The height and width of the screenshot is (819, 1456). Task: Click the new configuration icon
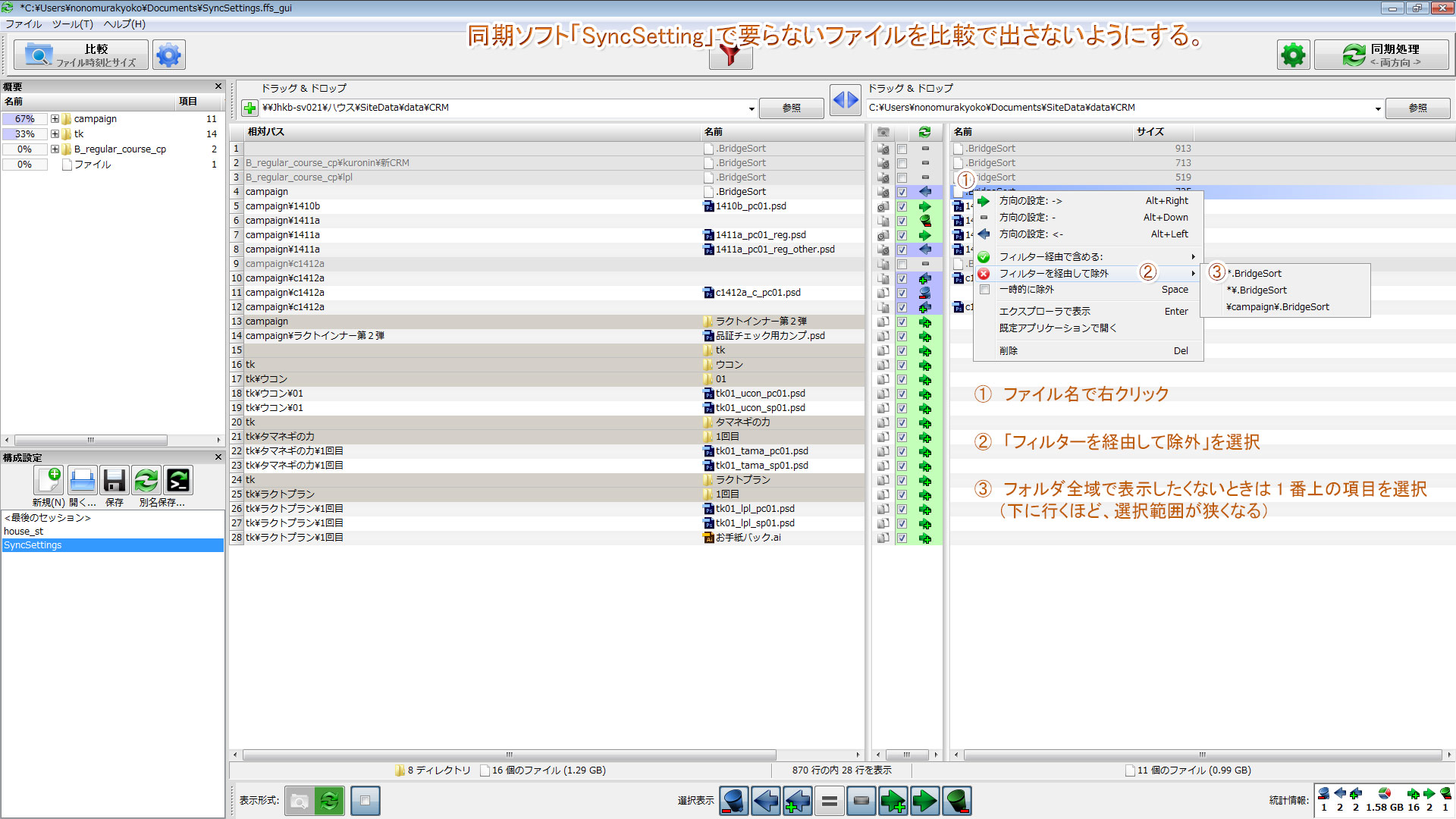49,481
